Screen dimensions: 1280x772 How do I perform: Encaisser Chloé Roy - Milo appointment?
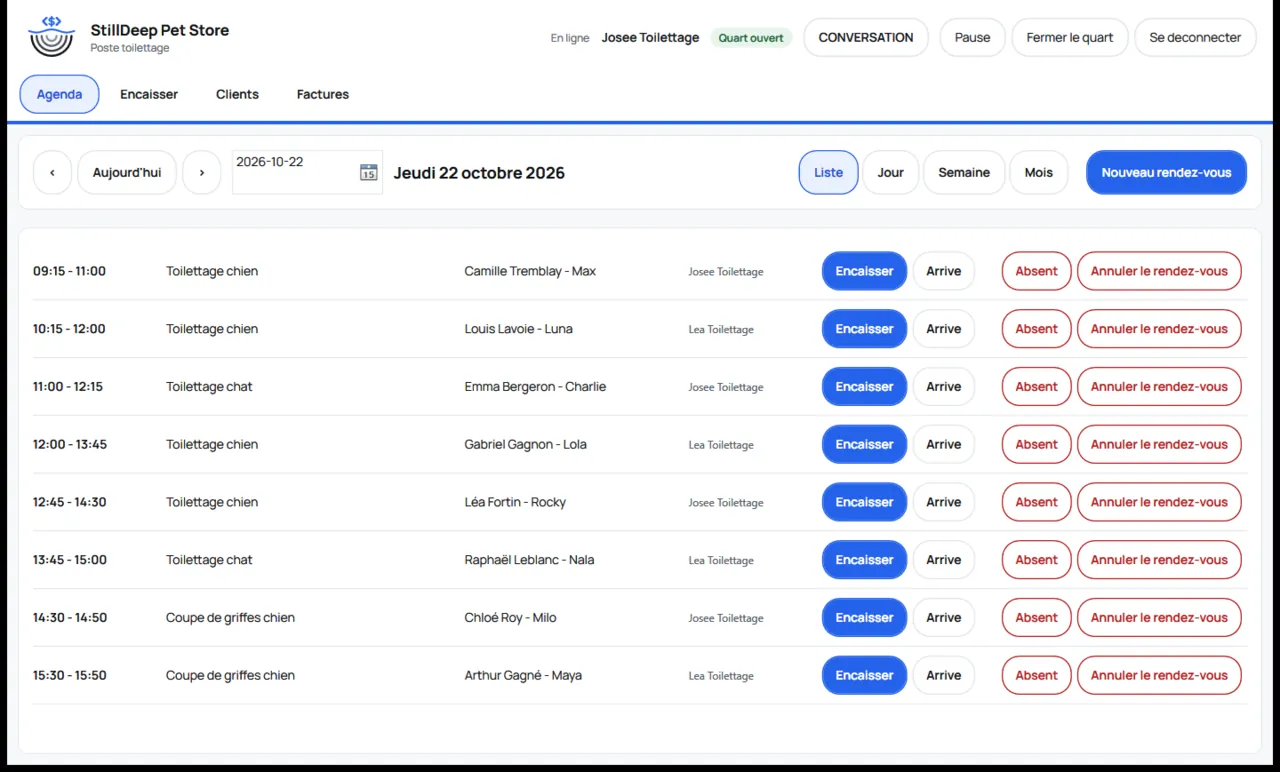[x=864, y=618]
